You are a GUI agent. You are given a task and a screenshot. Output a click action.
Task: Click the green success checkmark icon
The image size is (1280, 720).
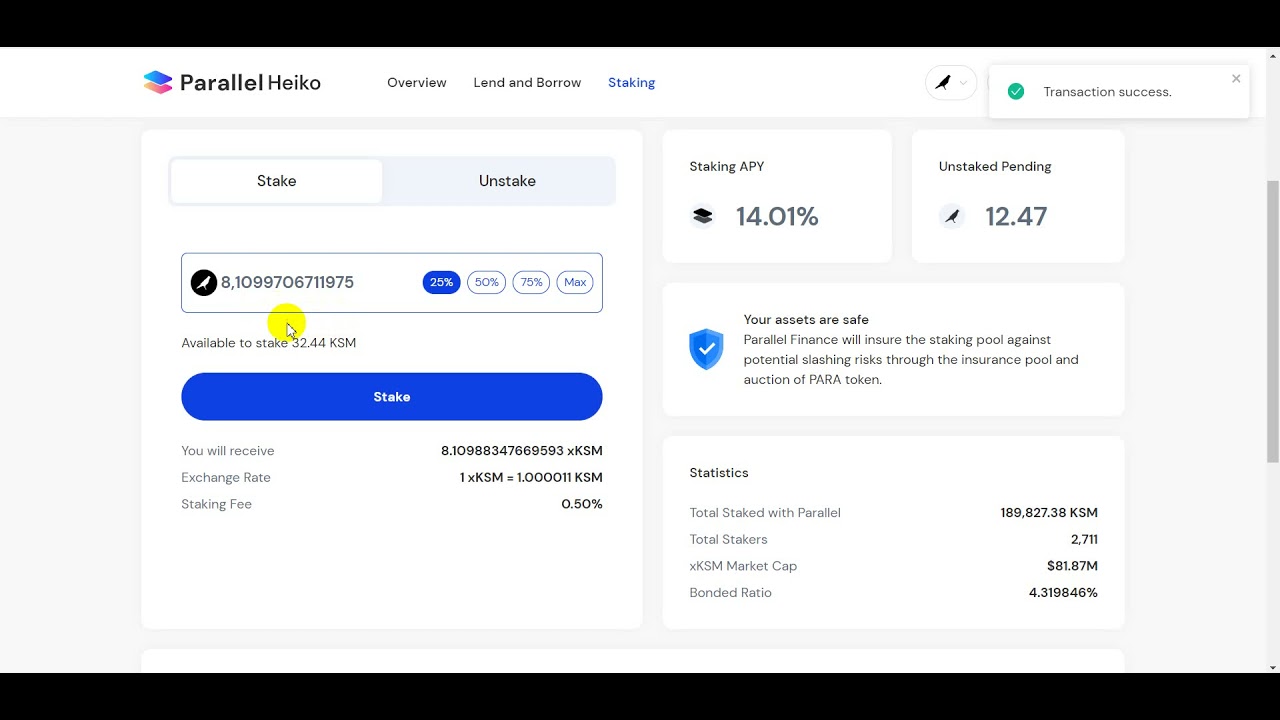point(1016,92)
